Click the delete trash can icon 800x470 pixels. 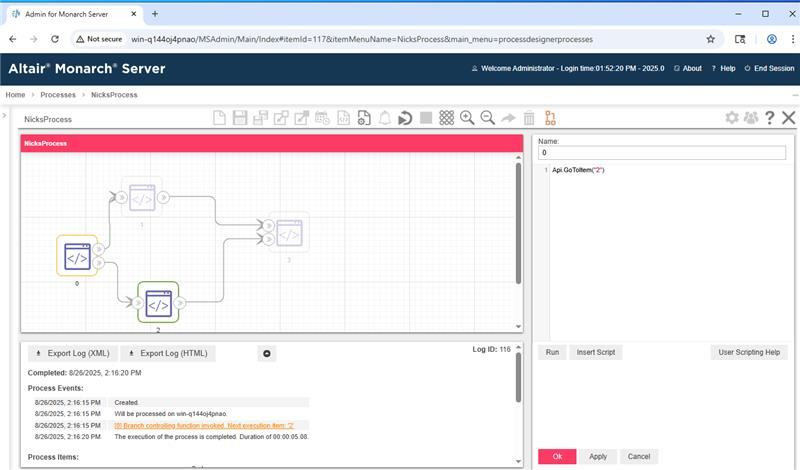(x=529, y=118)
